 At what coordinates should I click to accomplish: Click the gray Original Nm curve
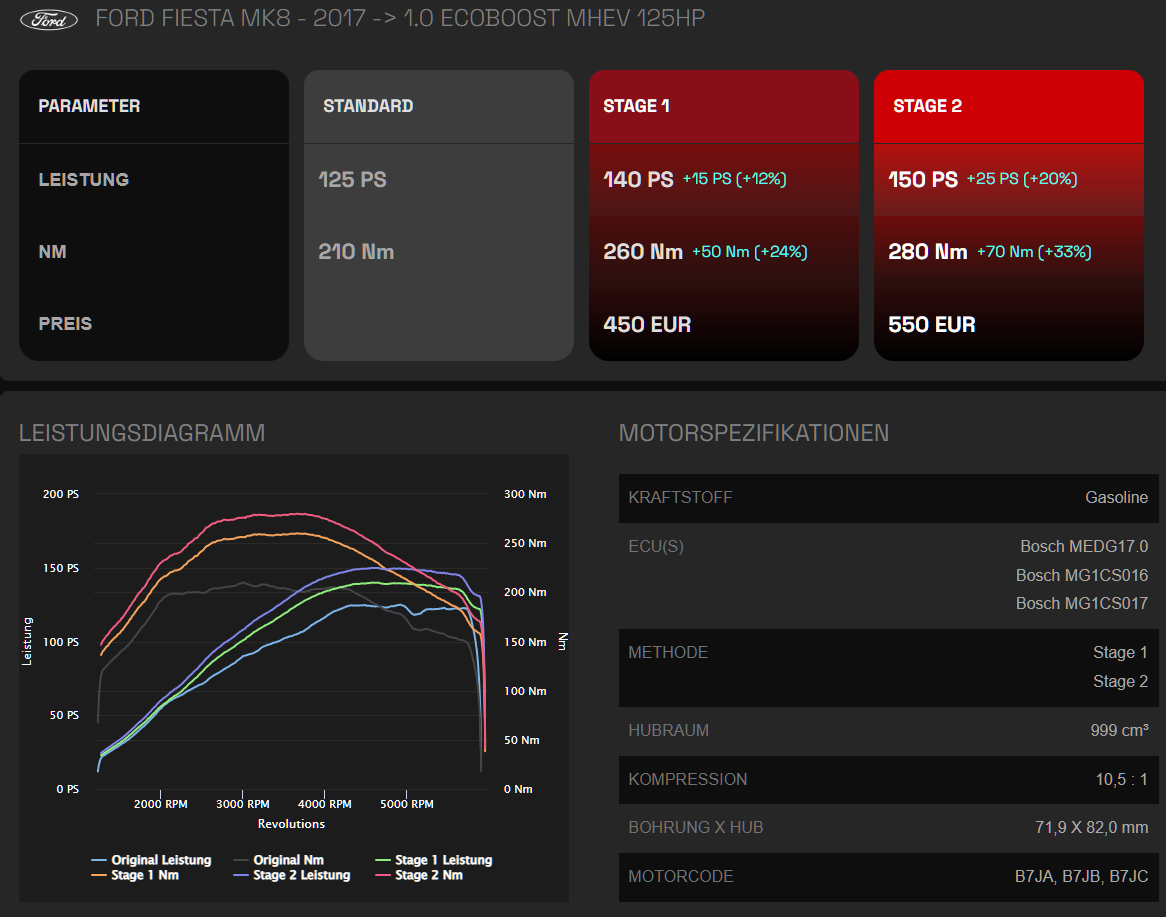coord(242,585)
